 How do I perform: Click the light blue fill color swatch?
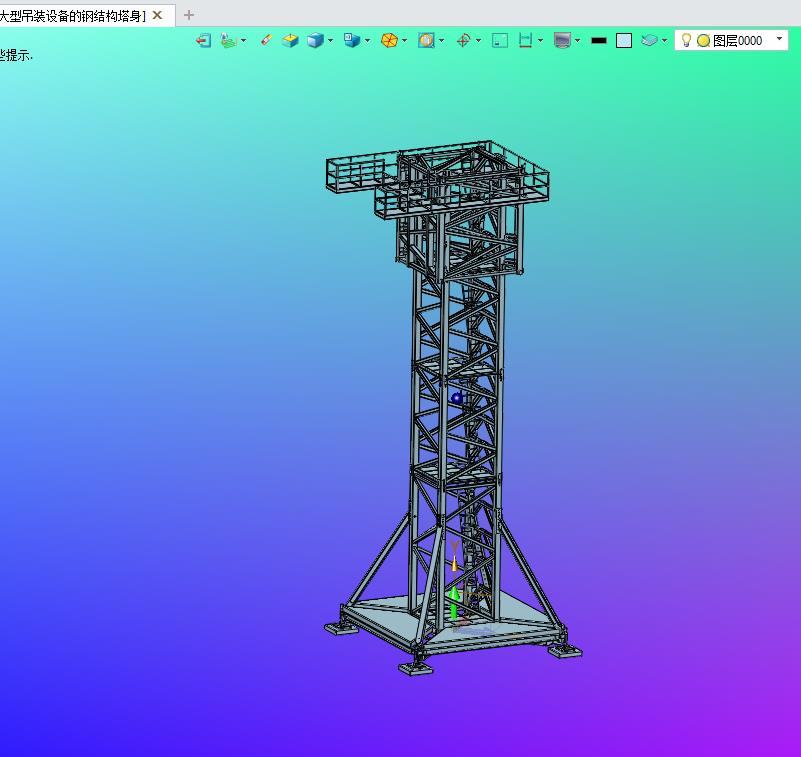click(624, 41)
